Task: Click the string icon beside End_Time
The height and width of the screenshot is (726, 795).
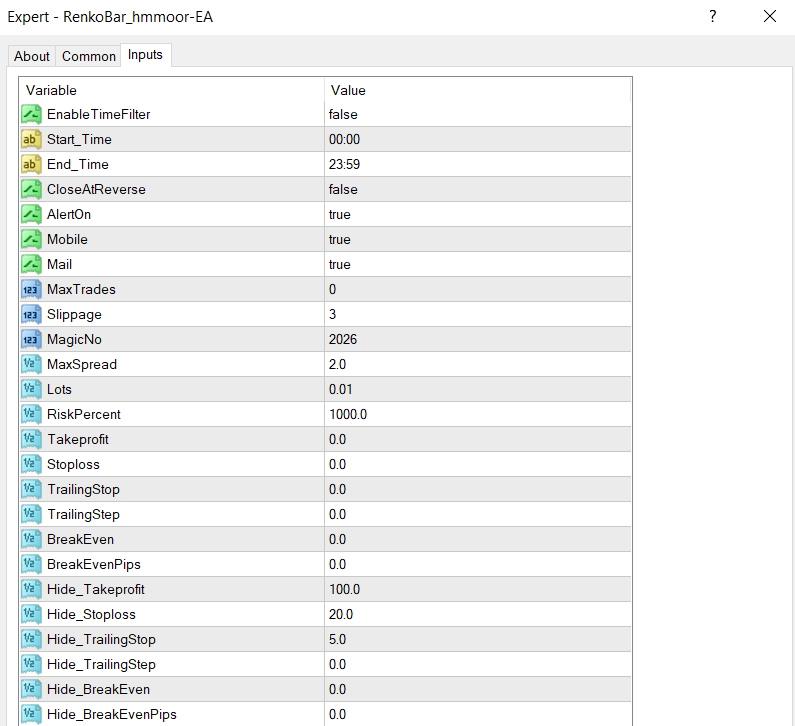Action: [31, 164]
